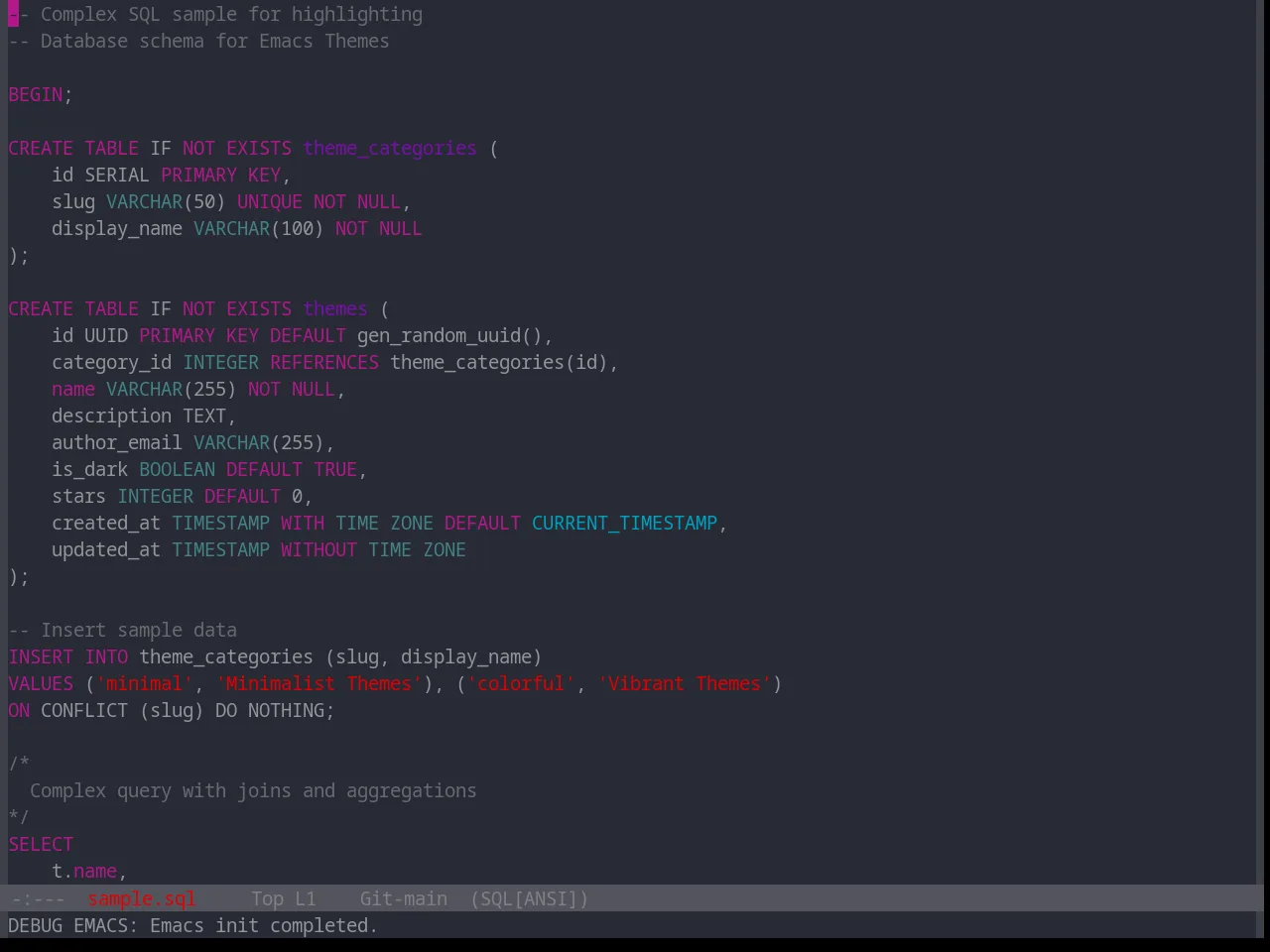Click the 'Complex query with joins and aggregations' comment

pos(253,790)
